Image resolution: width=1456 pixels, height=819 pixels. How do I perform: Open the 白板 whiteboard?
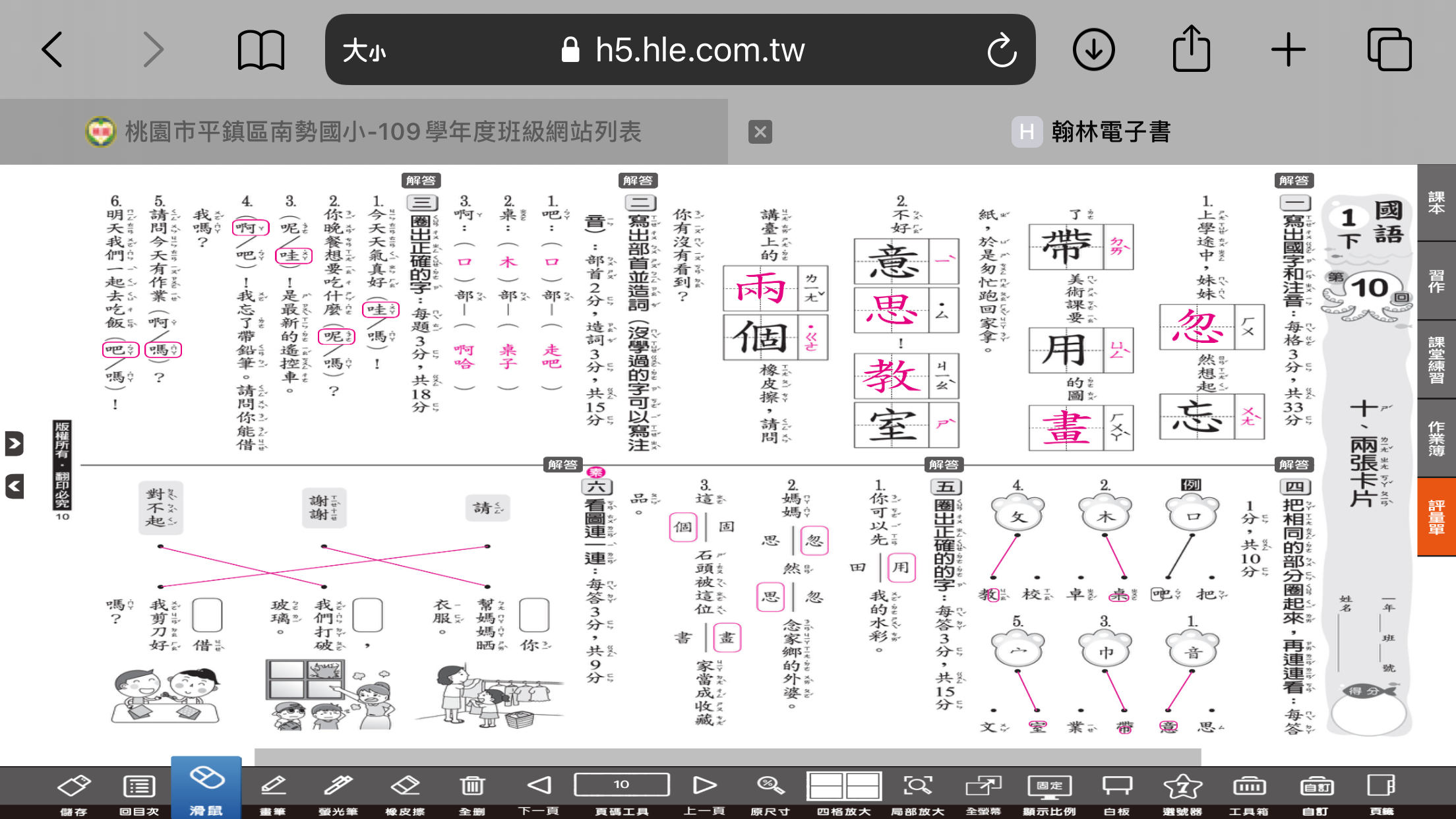pyautogui.click(x=1116, y=793)
